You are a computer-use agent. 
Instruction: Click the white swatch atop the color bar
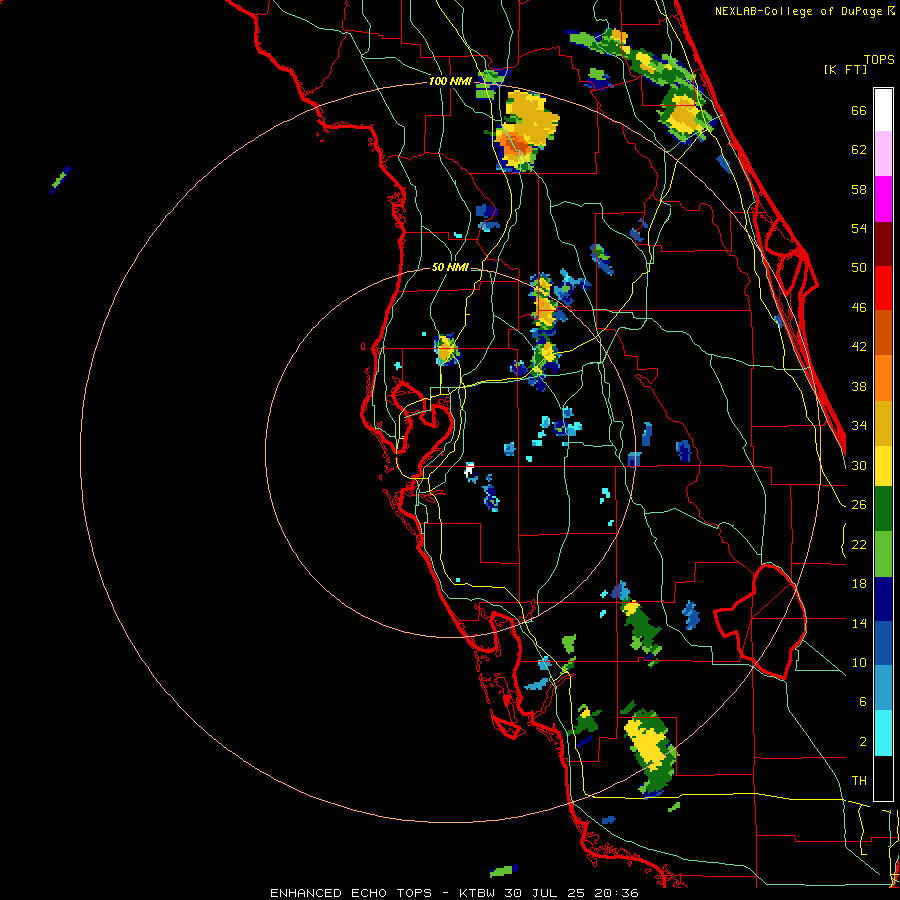pyautogui.click(x=883, y=110)
